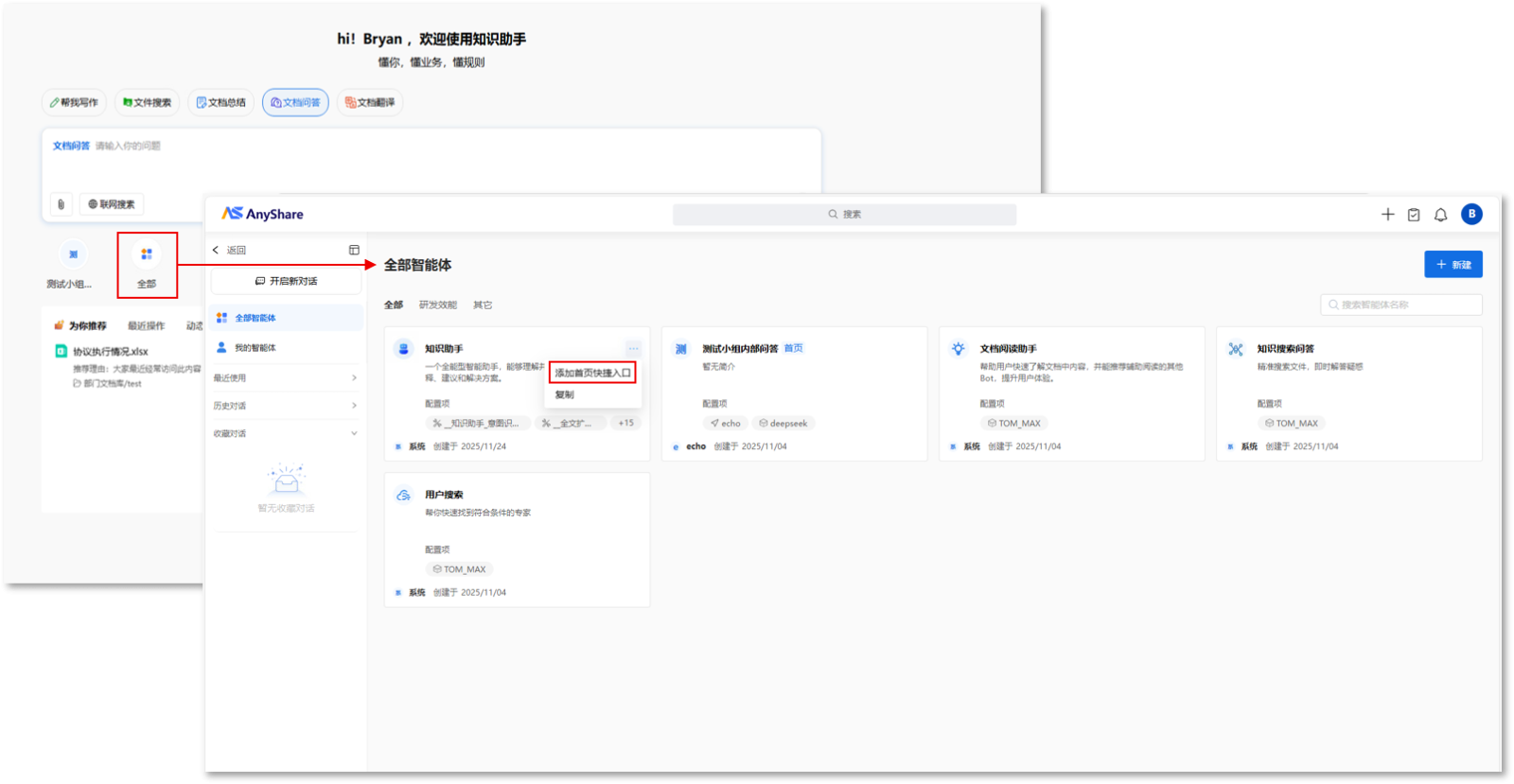The image size is (1514, 784).
Task: Open the 知识助手 card more-options icon
Action: 633,348
